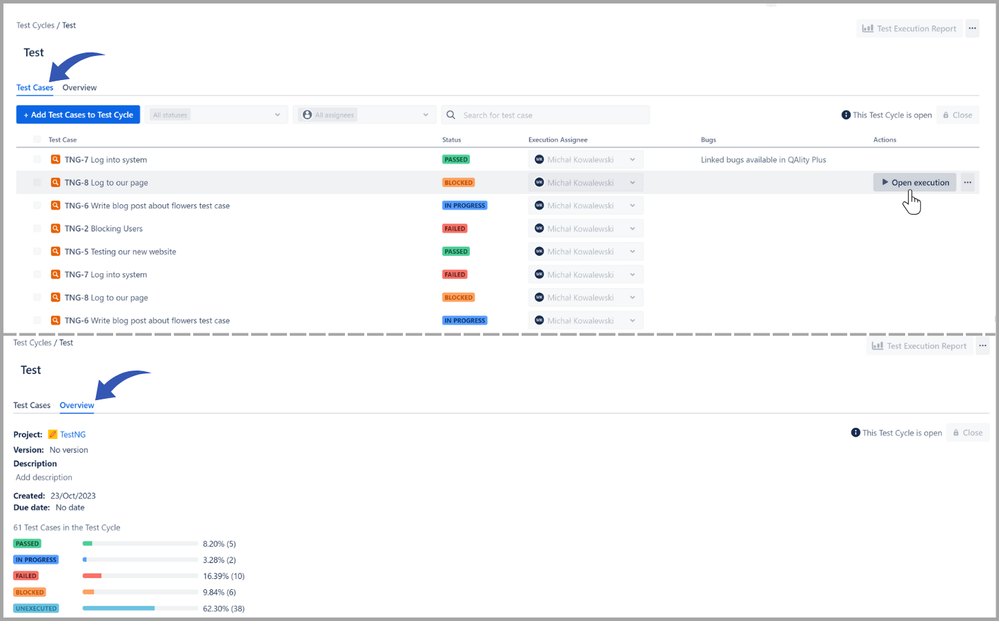Click the info icon beside This Test Cycle is open
This screenshot has height=621, width=999.
(x=845, y=114)
